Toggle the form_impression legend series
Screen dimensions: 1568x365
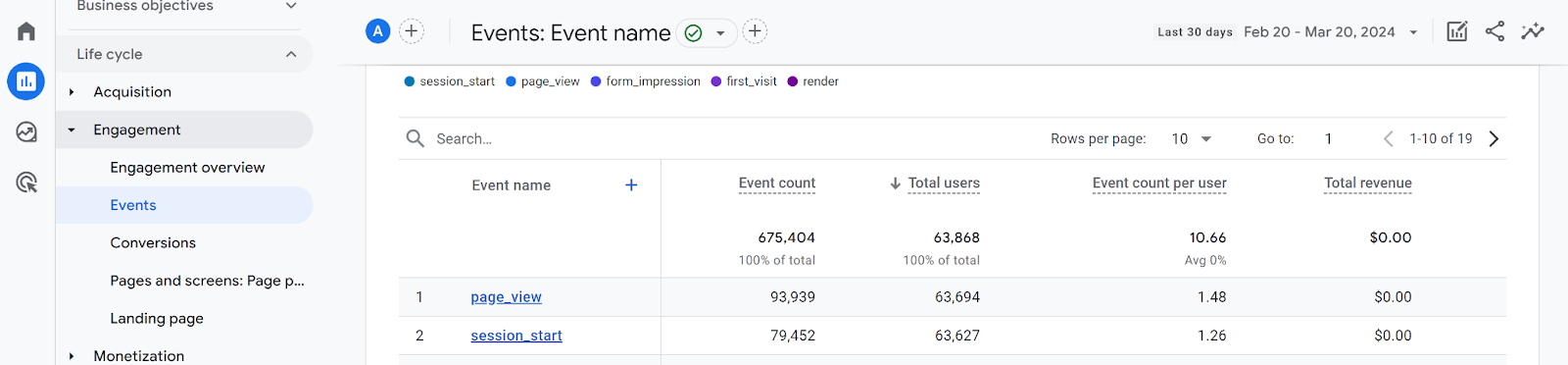(646, 81)
